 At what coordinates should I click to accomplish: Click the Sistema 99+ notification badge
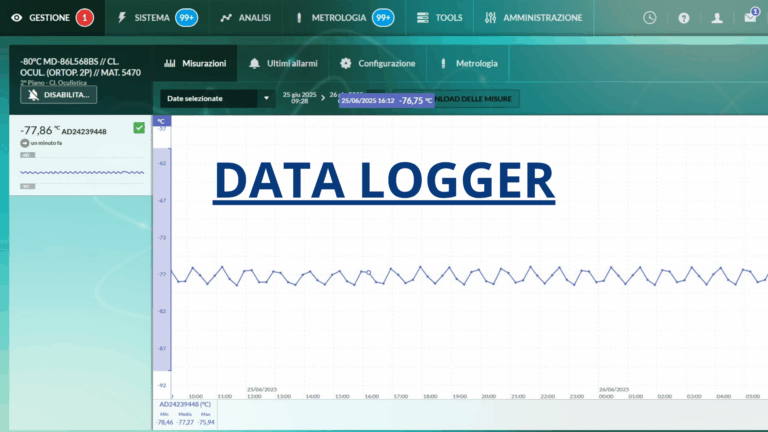(186, 17)
